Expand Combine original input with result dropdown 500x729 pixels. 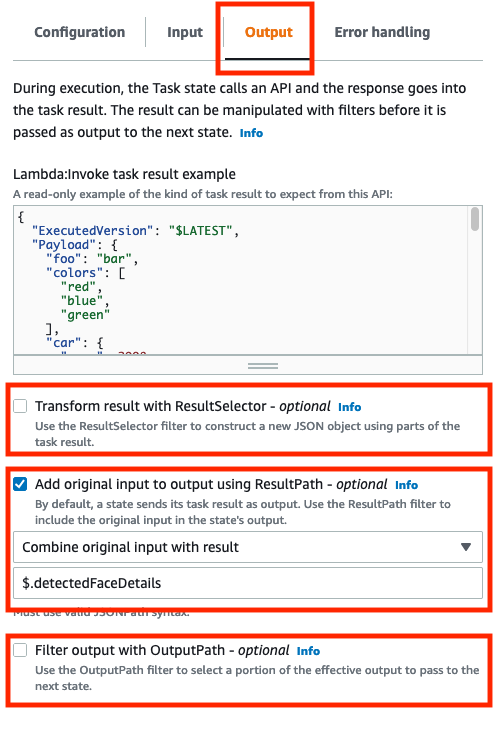248,547
